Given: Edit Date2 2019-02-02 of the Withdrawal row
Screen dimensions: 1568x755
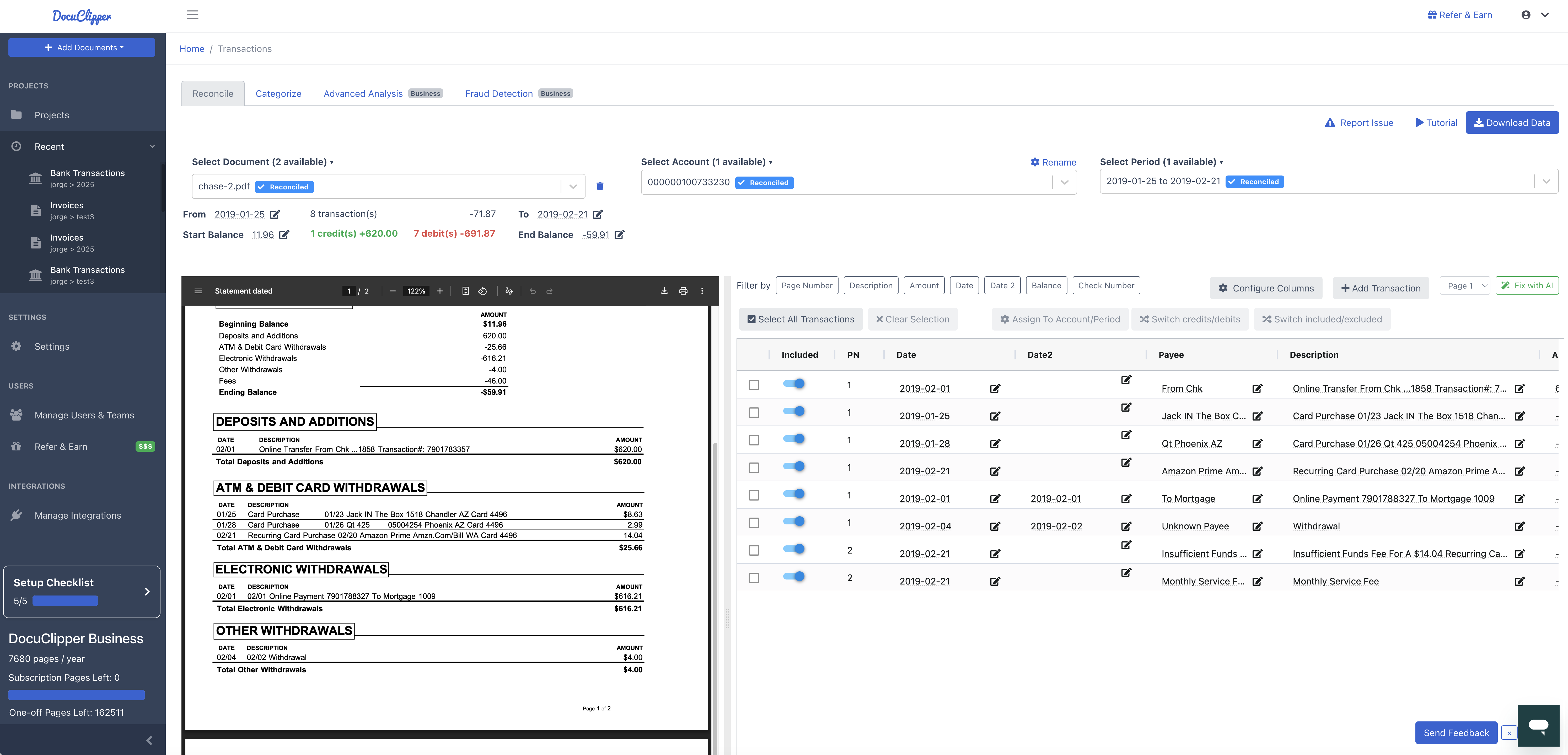Looking at the screenshot, I should pyautogui.click(x=1126, y=526).
